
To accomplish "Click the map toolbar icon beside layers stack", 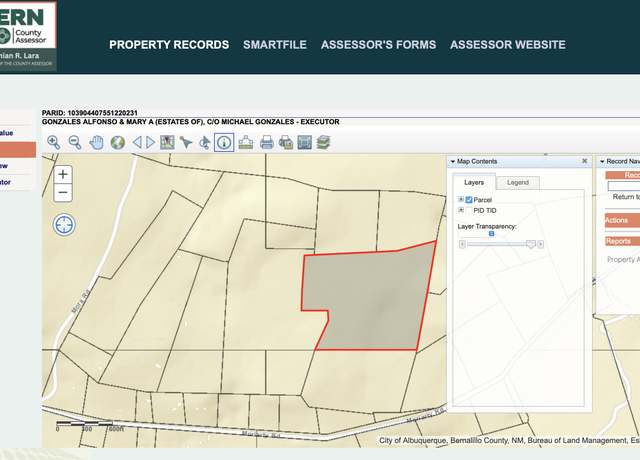I will (304, 142).
